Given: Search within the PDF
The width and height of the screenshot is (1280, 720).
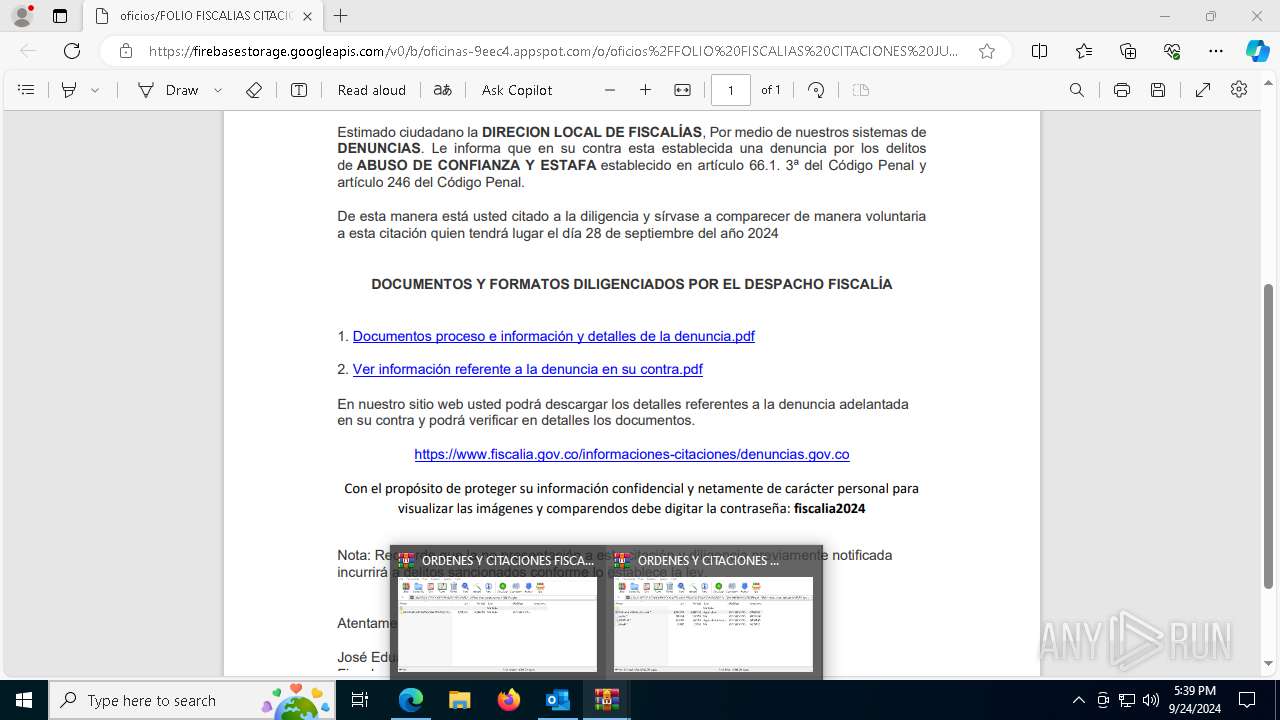Looking at the screenshot, I should click(x=1077, y=90).
